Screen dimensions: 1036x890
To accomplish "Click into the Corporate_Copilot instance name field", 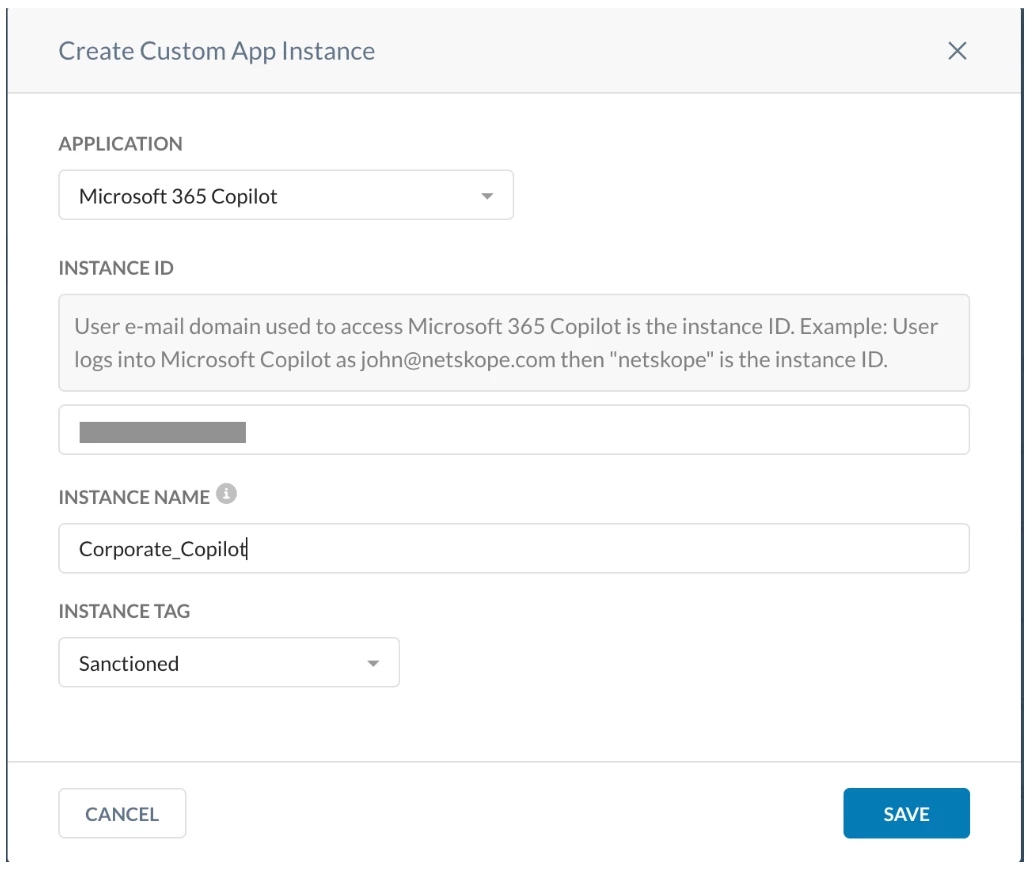I will coord(513,549).
